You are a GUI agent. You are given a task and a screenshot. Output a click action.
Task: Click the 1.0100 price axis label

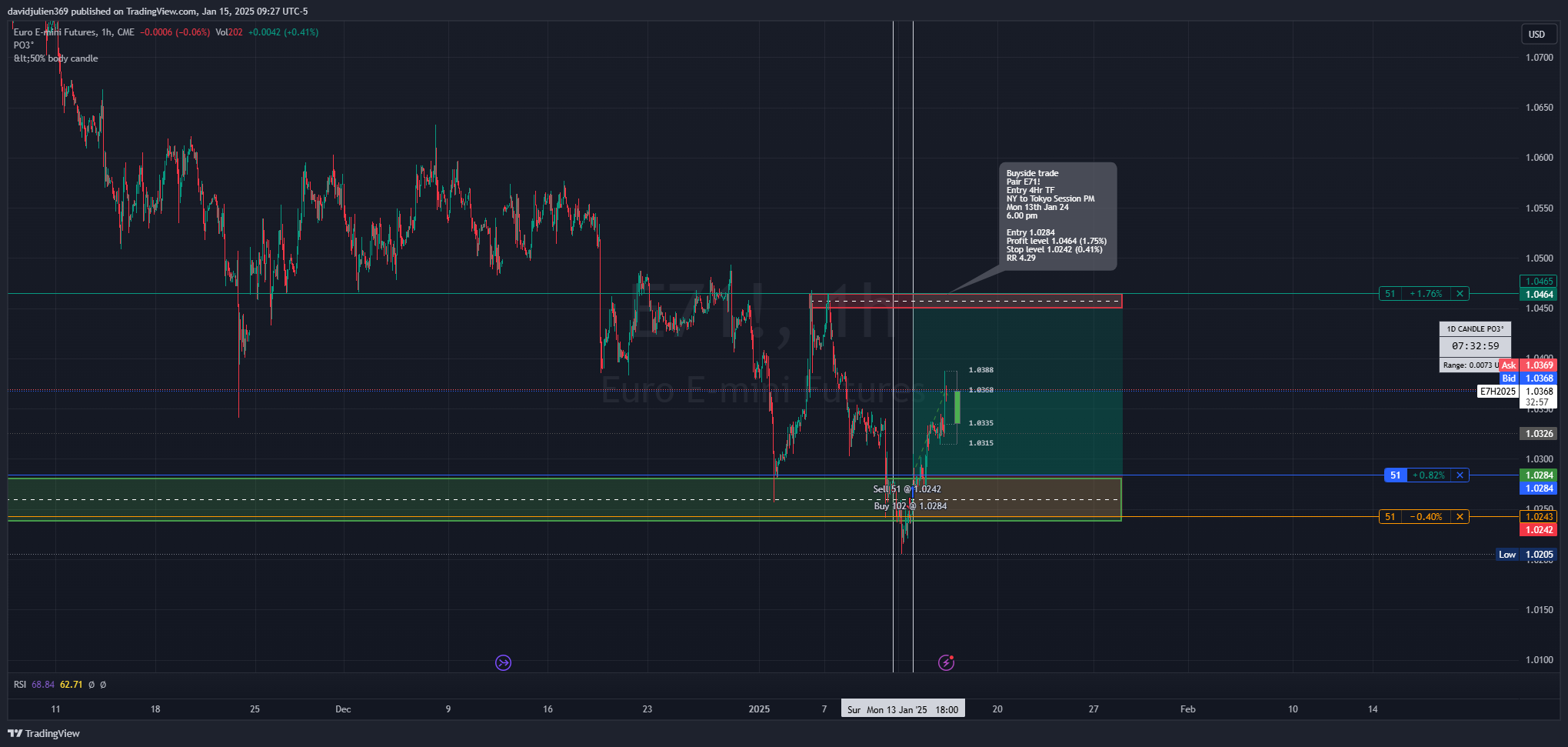pyautogui.click(x=1540, y=660)
